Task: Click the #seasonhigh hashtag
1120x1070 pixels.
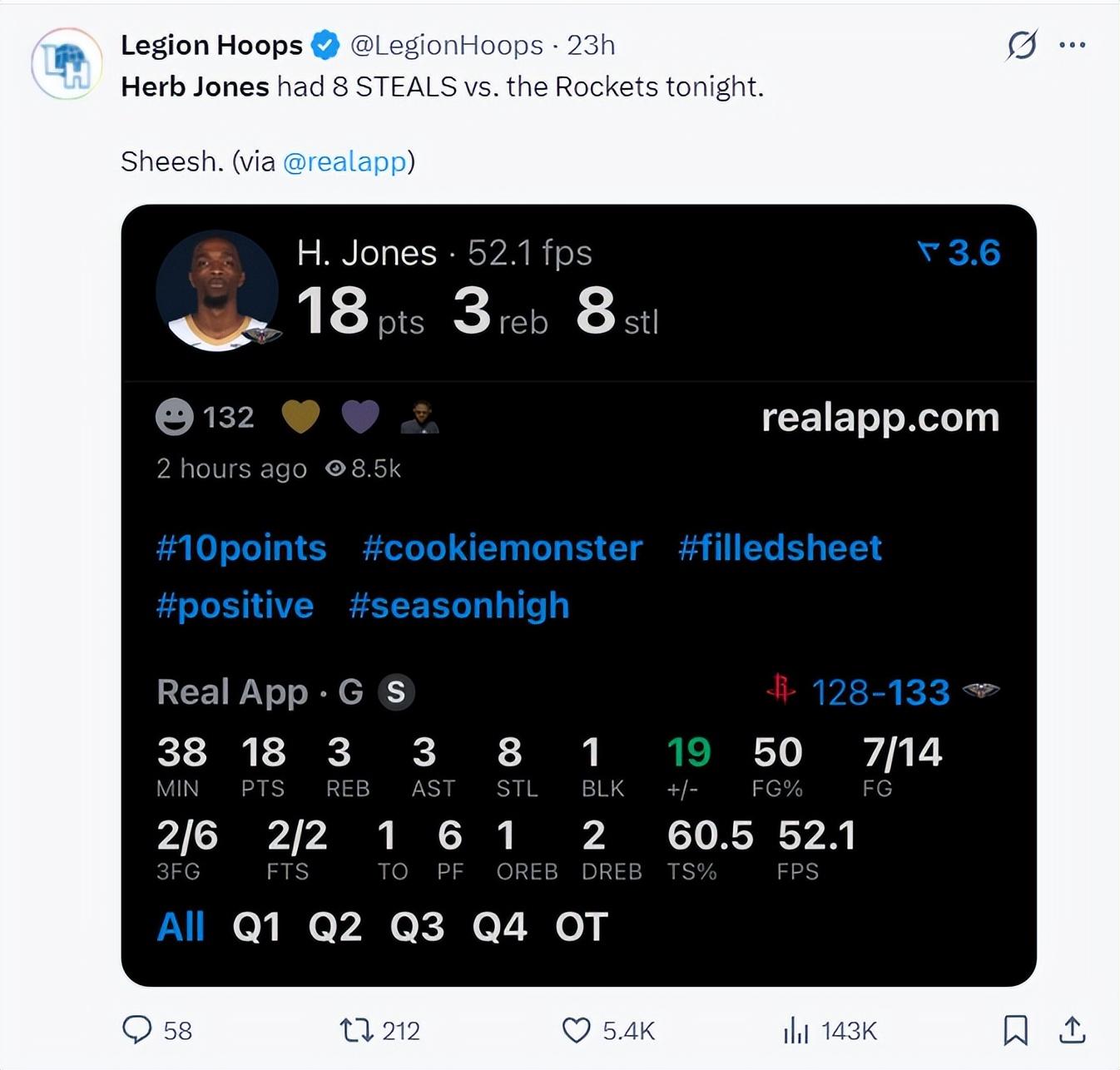Action: (x=458, y=605)
